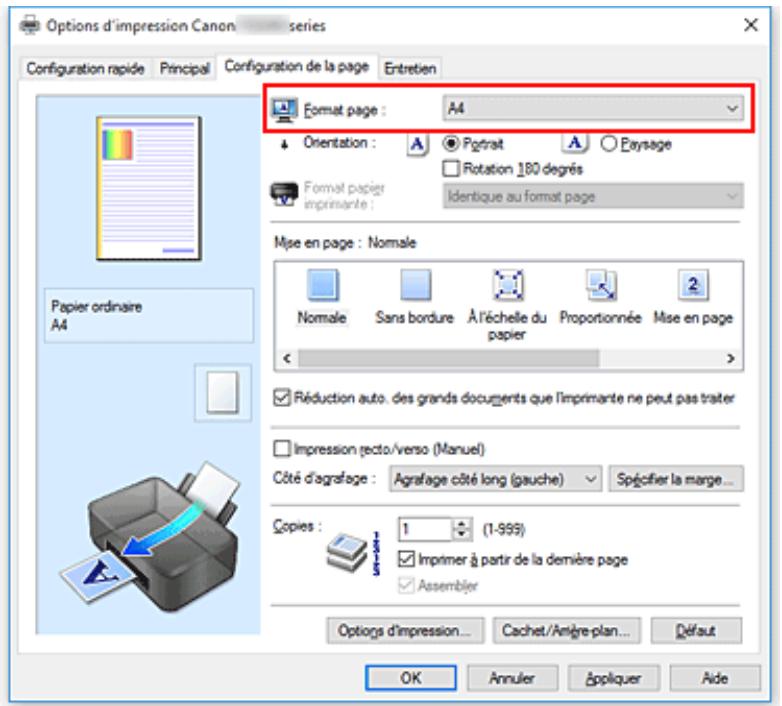This screenshot has width=782, height=706.
Task: Toggle Réduction auto. des grands documents checkbox
Action: pos(282,398)
